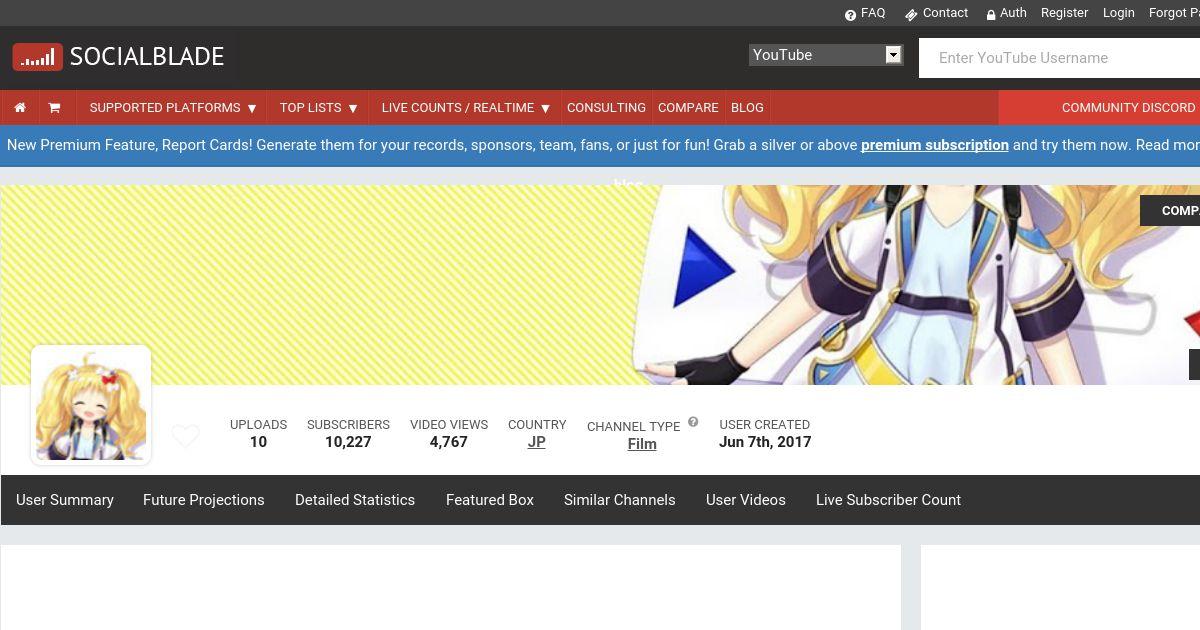Click the video views value 4,767
1200x630 pixels.
click(449, 442)
